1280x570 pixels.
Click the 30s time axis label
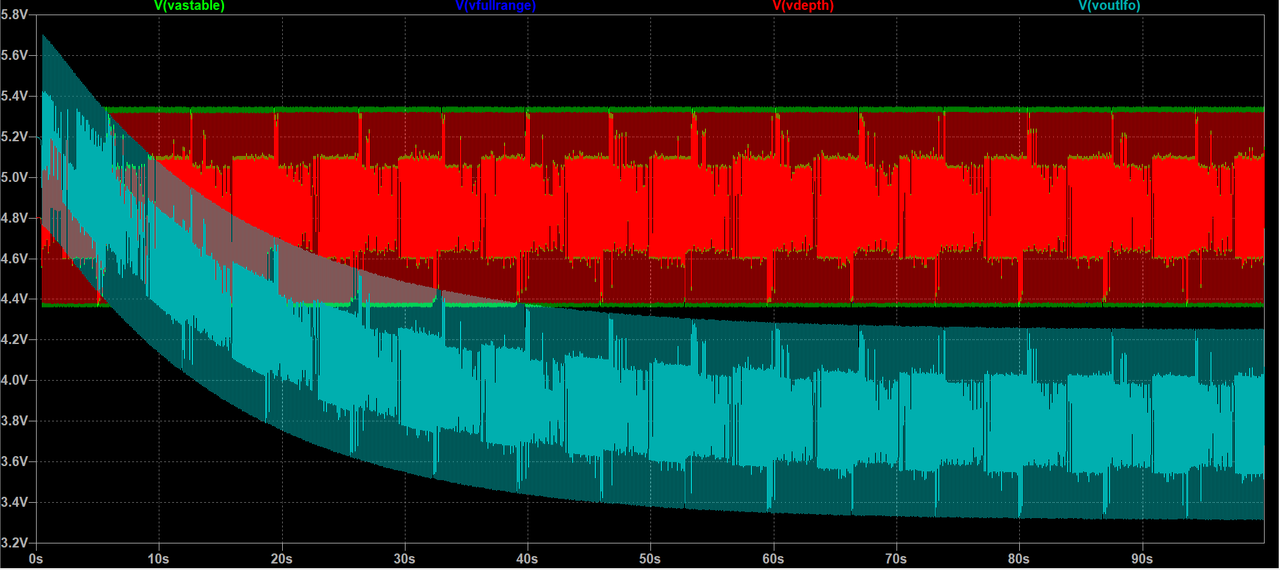click(x=404, y=558)
